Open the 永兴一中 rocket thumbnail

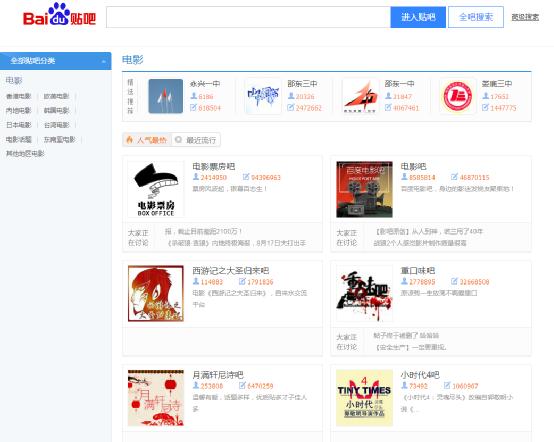pos(166,96)
